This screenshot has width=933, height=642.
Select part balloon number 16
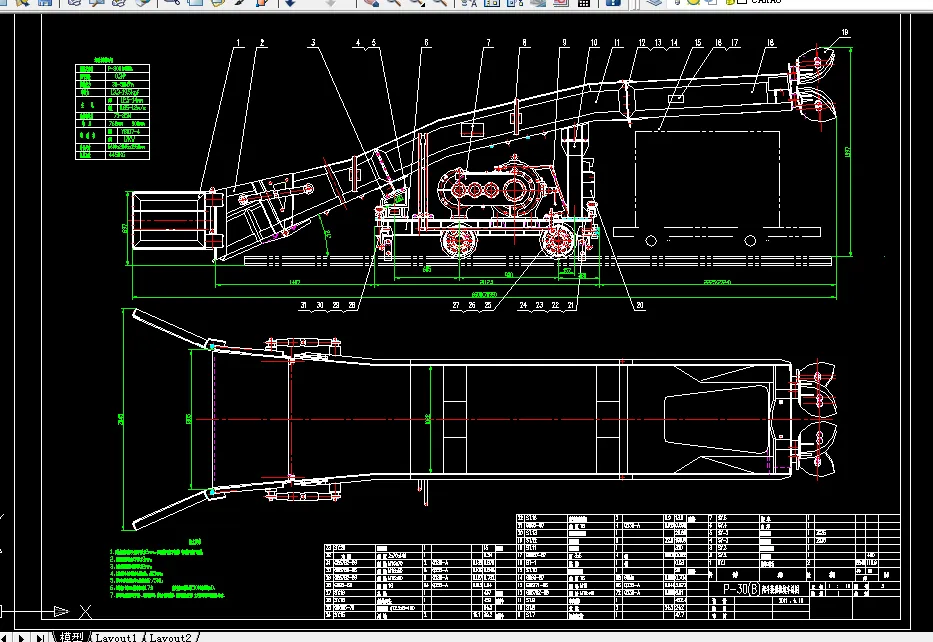click(718, 42)
